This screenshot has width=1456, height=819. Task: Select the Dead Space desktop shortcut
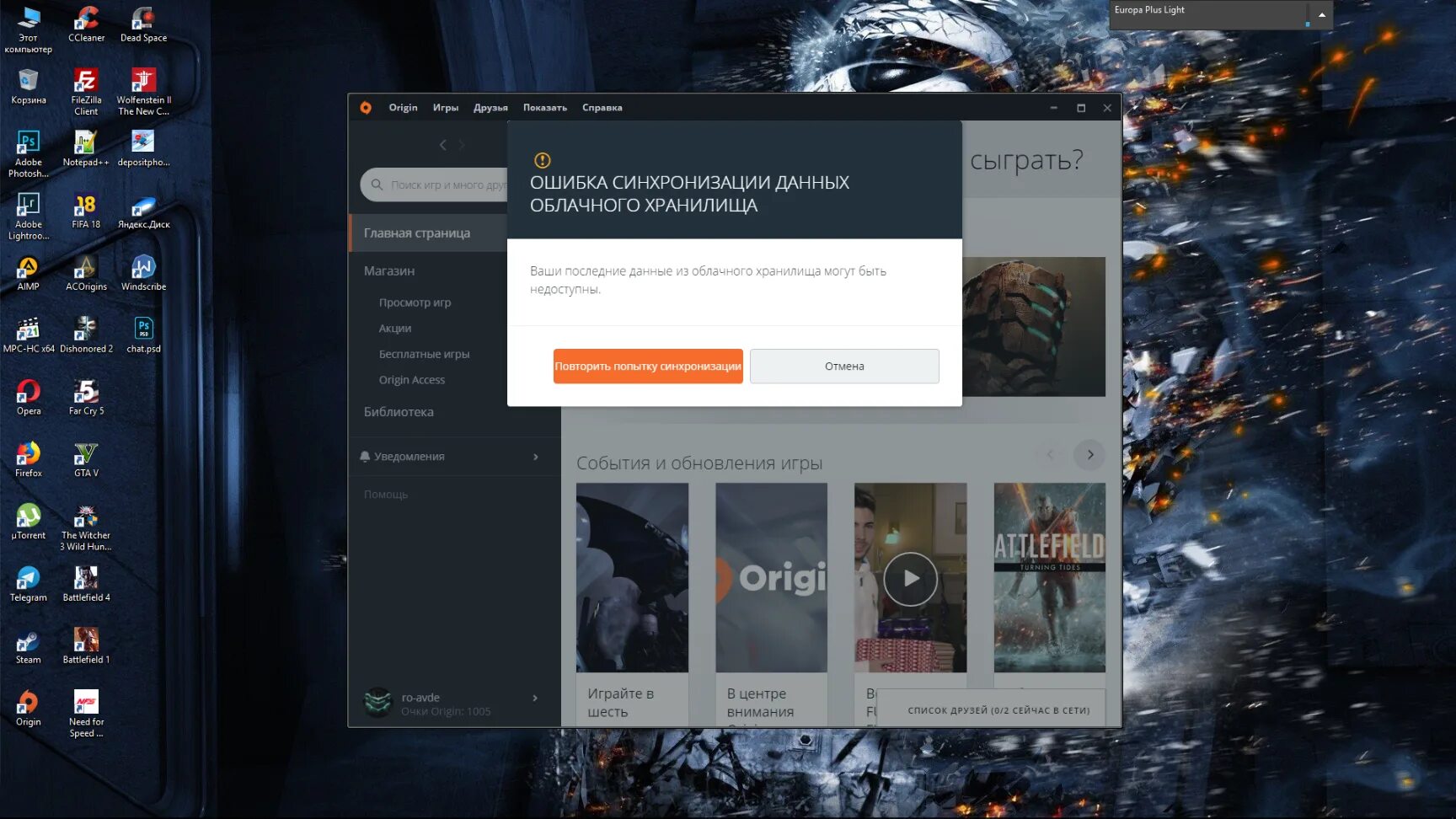click(x=143, y=24)
